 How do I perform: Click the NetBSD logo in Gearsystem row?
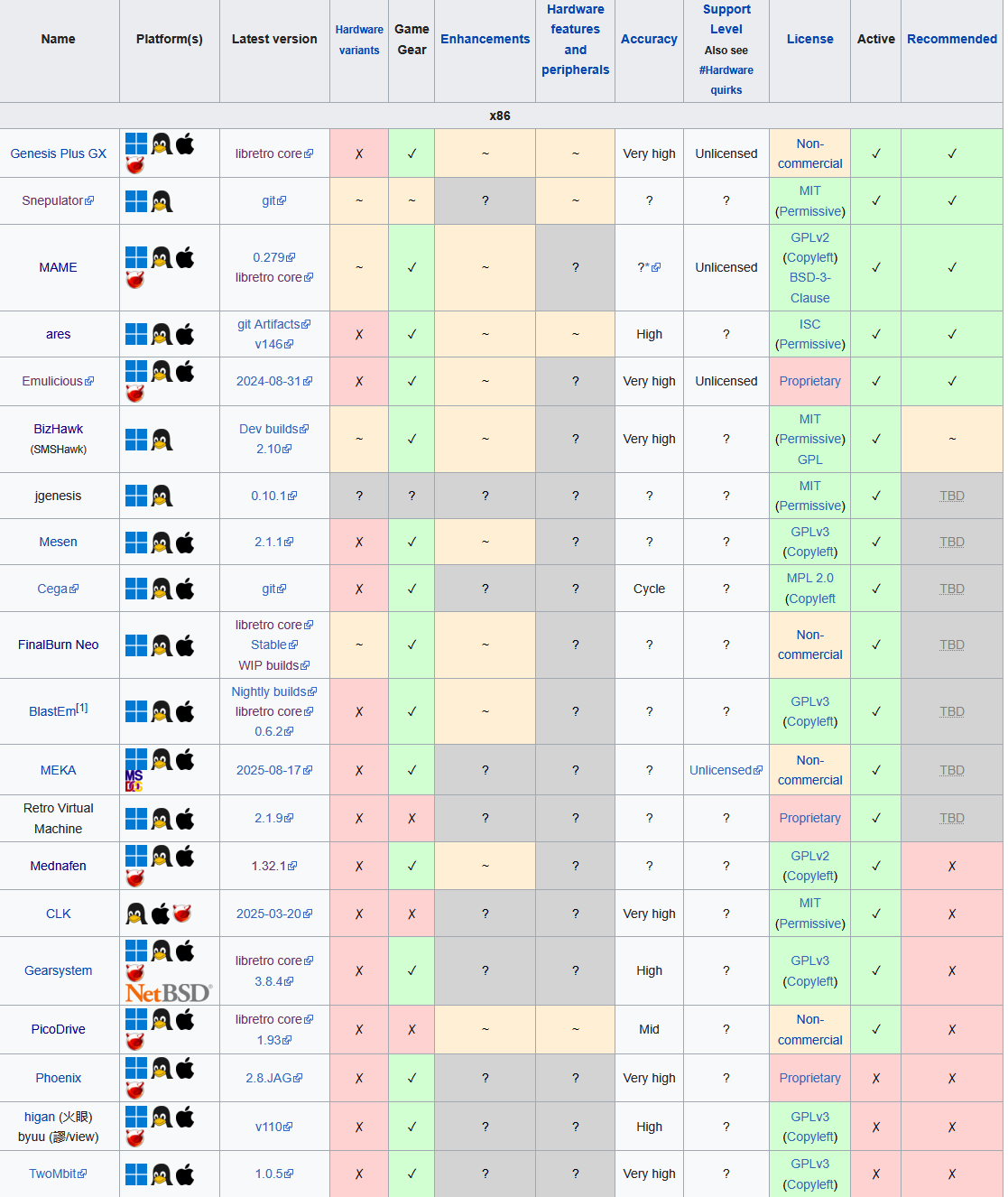(x=169, y=992)
